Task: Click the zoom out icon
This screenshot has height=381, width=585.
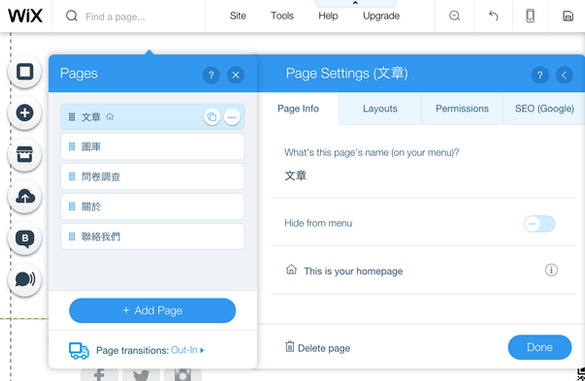Action: pyautogui.click(x=454, y=16)
